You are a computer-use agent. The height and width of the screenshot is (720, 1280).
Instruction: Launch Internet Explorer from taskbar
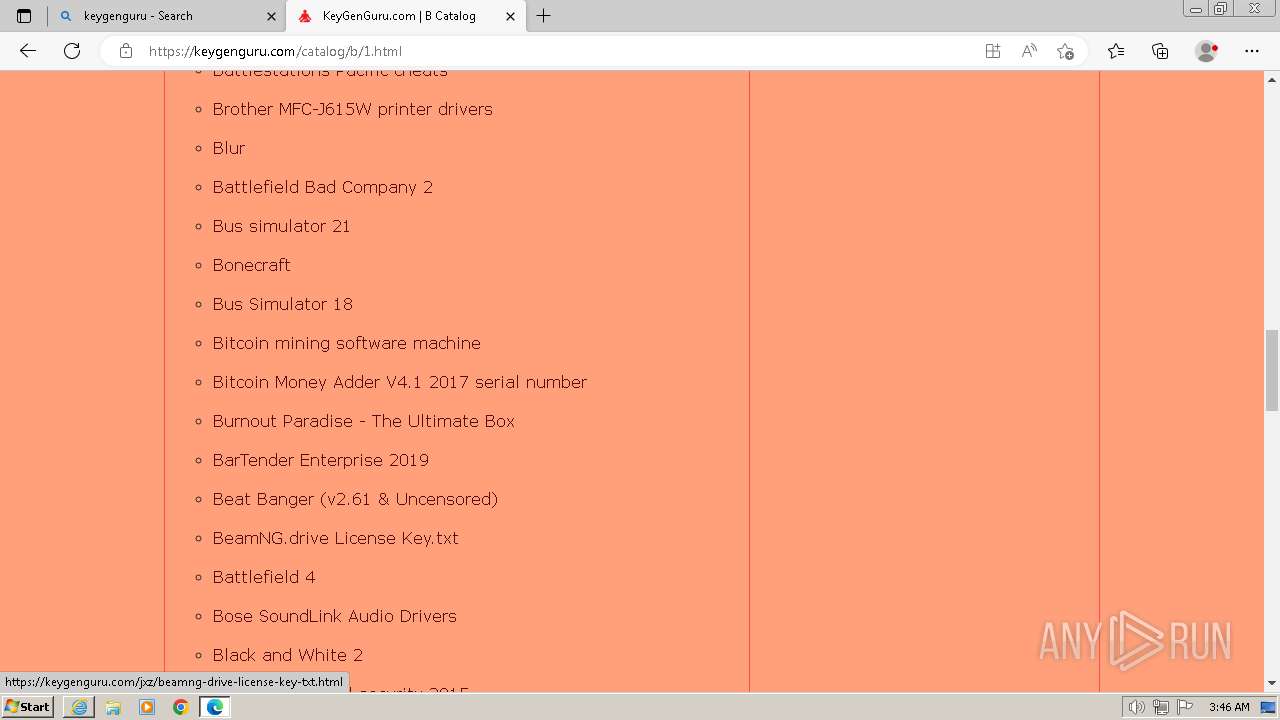[x=79, y=707]
